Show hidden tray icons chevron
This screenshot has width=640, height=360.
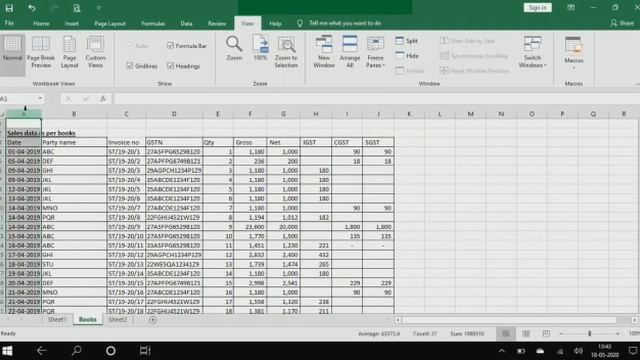pos(502,351)
